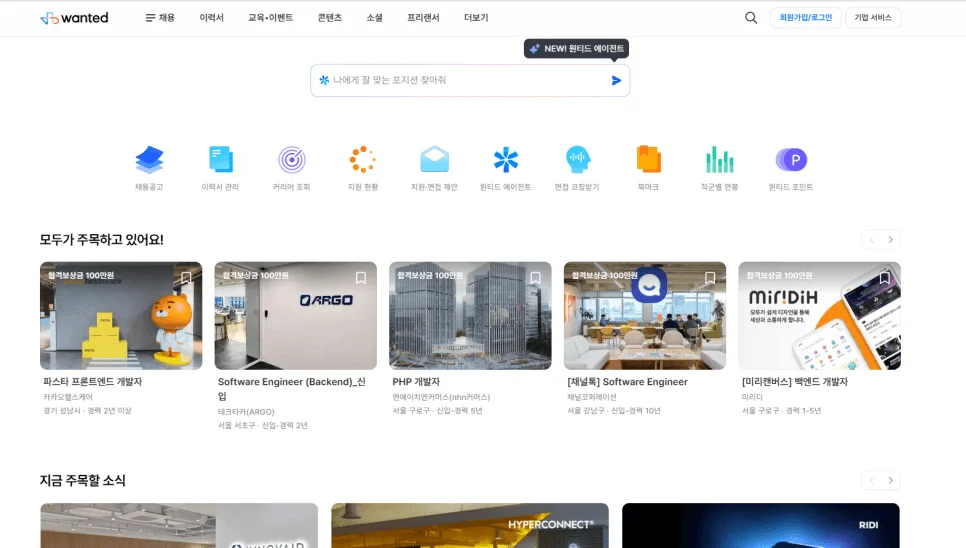Open the search magnifier icon
The width and height of the screenshot is (966, 548).
(x=750, y=18)
